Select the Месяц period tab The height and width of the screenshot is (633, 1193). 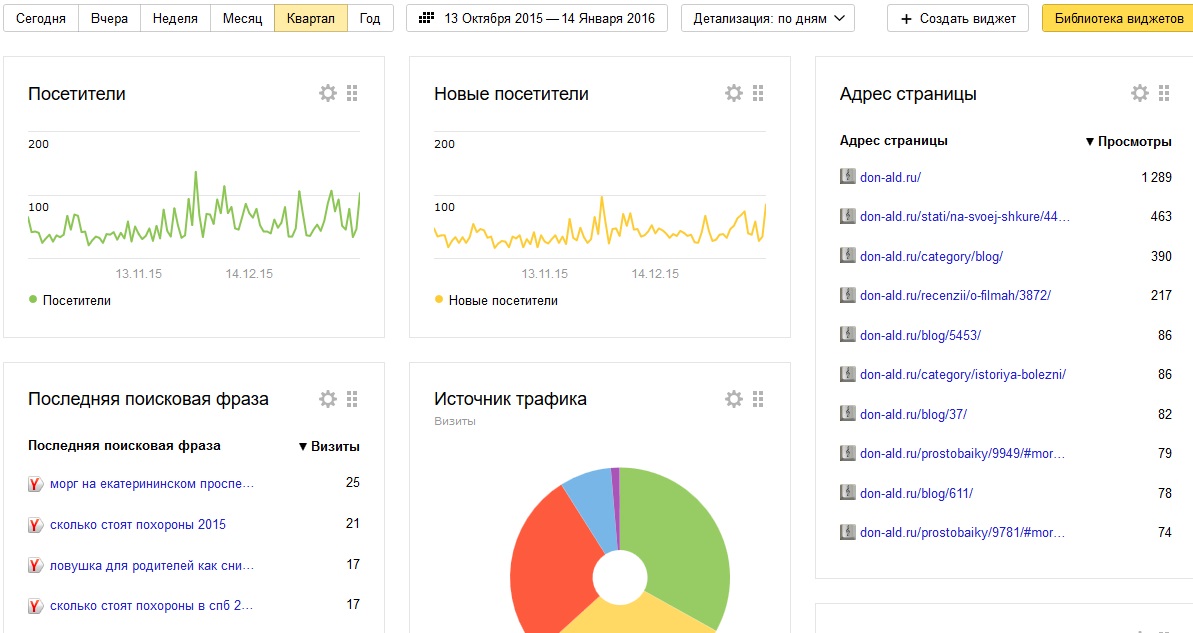point(242,18)
